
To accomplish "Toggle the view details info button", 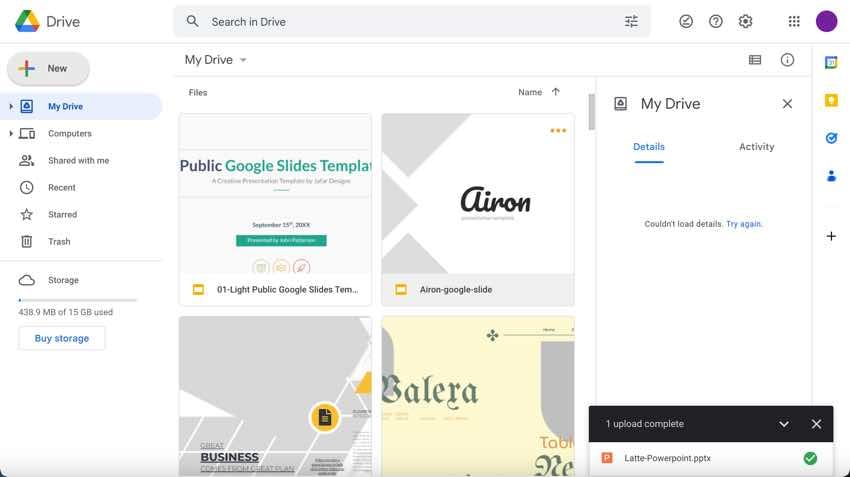I will pos(787,60).
